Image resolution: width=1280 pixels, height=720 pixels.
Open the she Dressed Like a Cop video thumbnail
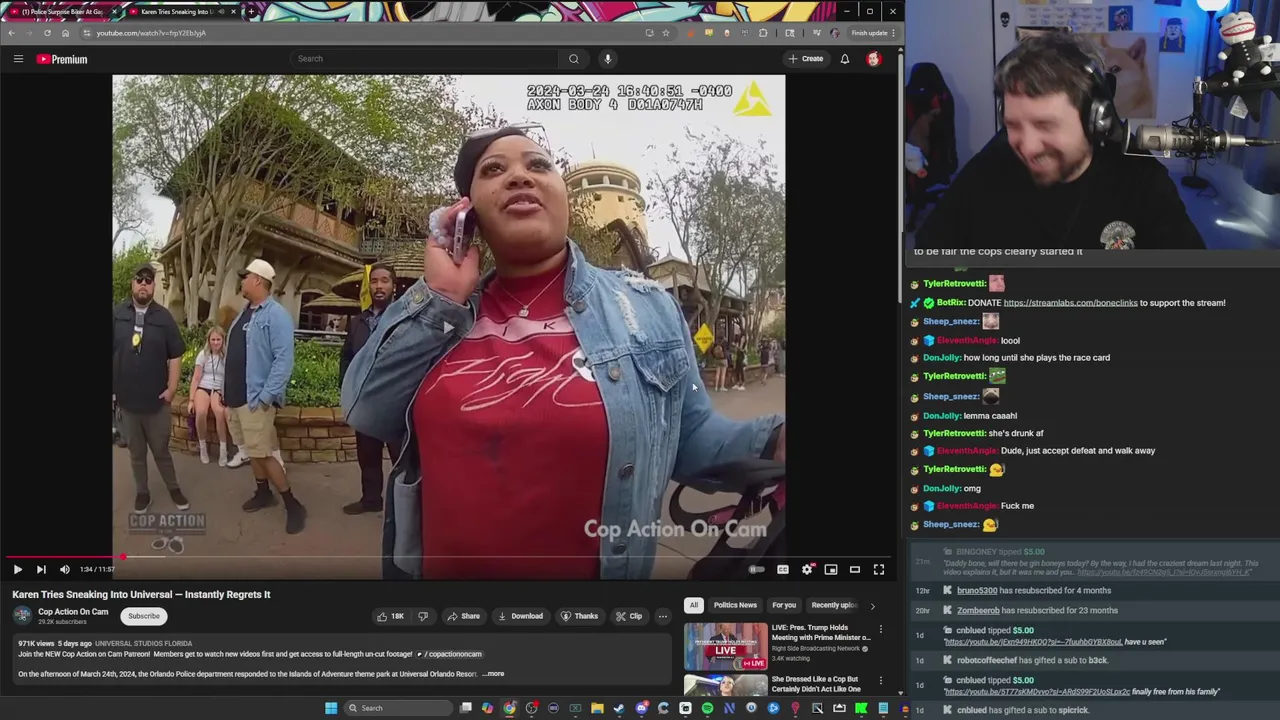click(726, 686)
